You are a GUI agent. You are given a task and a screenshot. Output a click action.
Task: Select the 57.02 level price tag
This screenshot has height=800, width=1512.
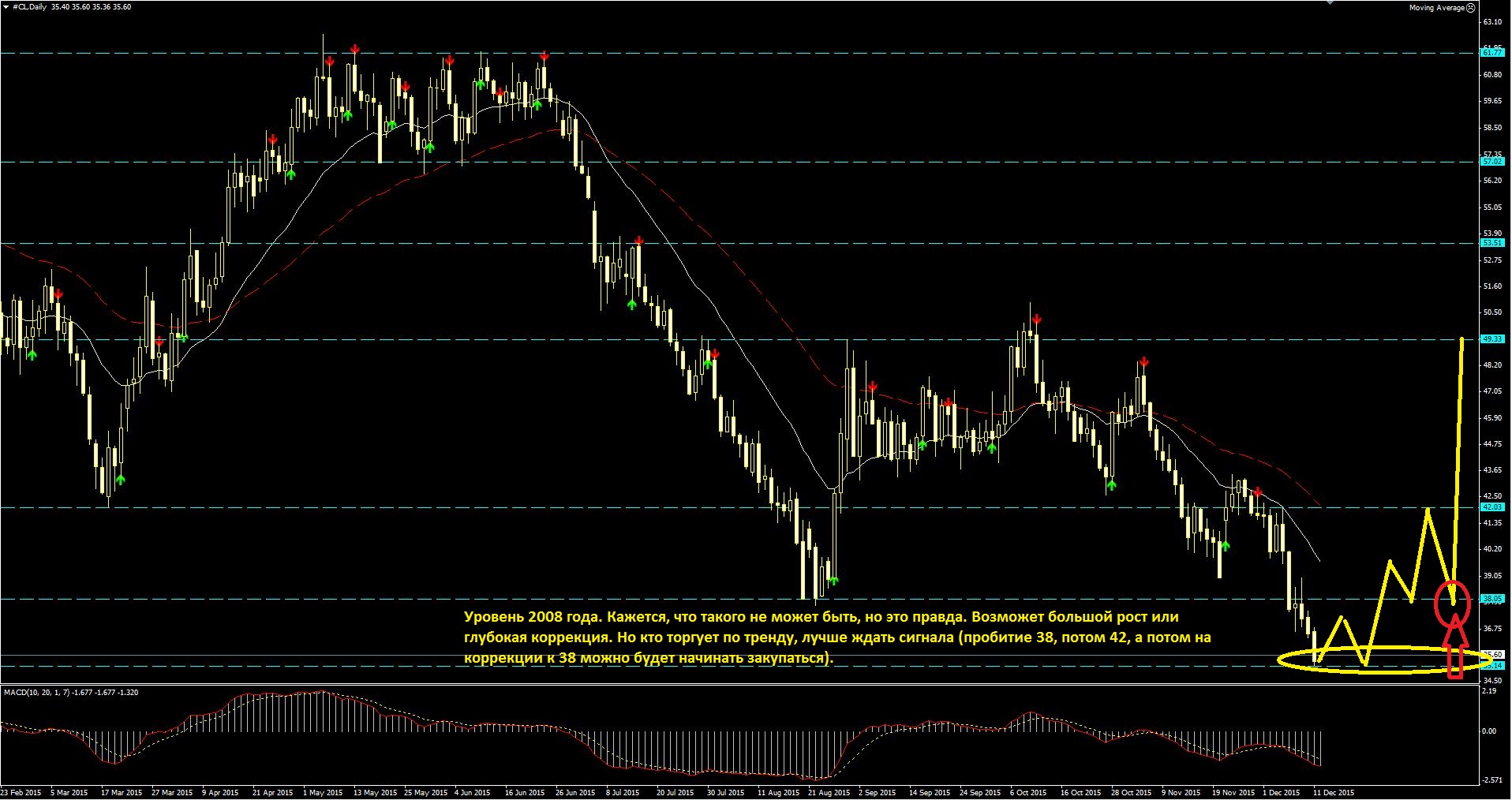(x=1492, y=162)
